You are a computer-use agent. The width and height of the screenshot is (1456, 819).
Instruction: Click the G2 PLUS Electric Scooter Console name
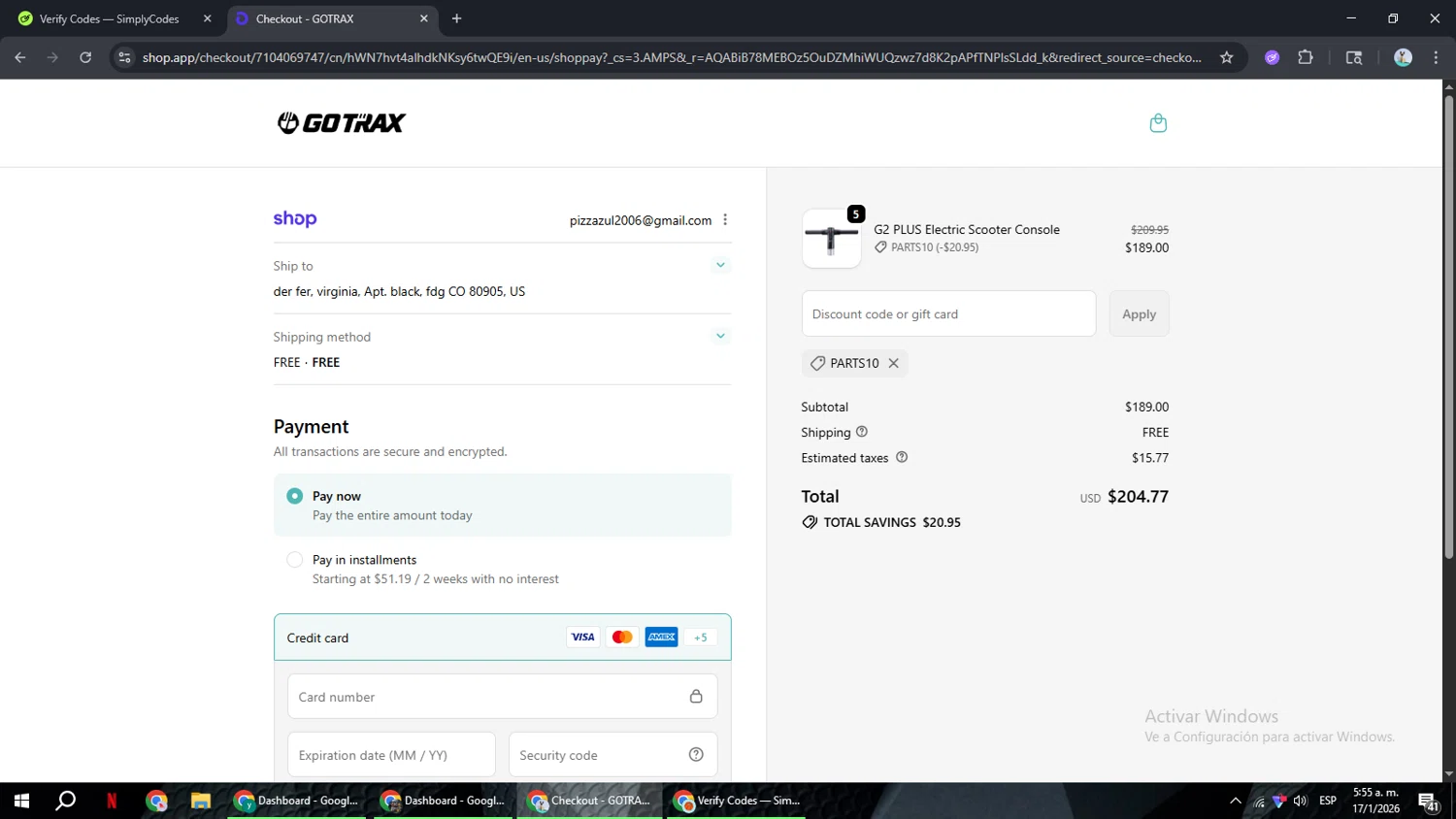(967, 230)
